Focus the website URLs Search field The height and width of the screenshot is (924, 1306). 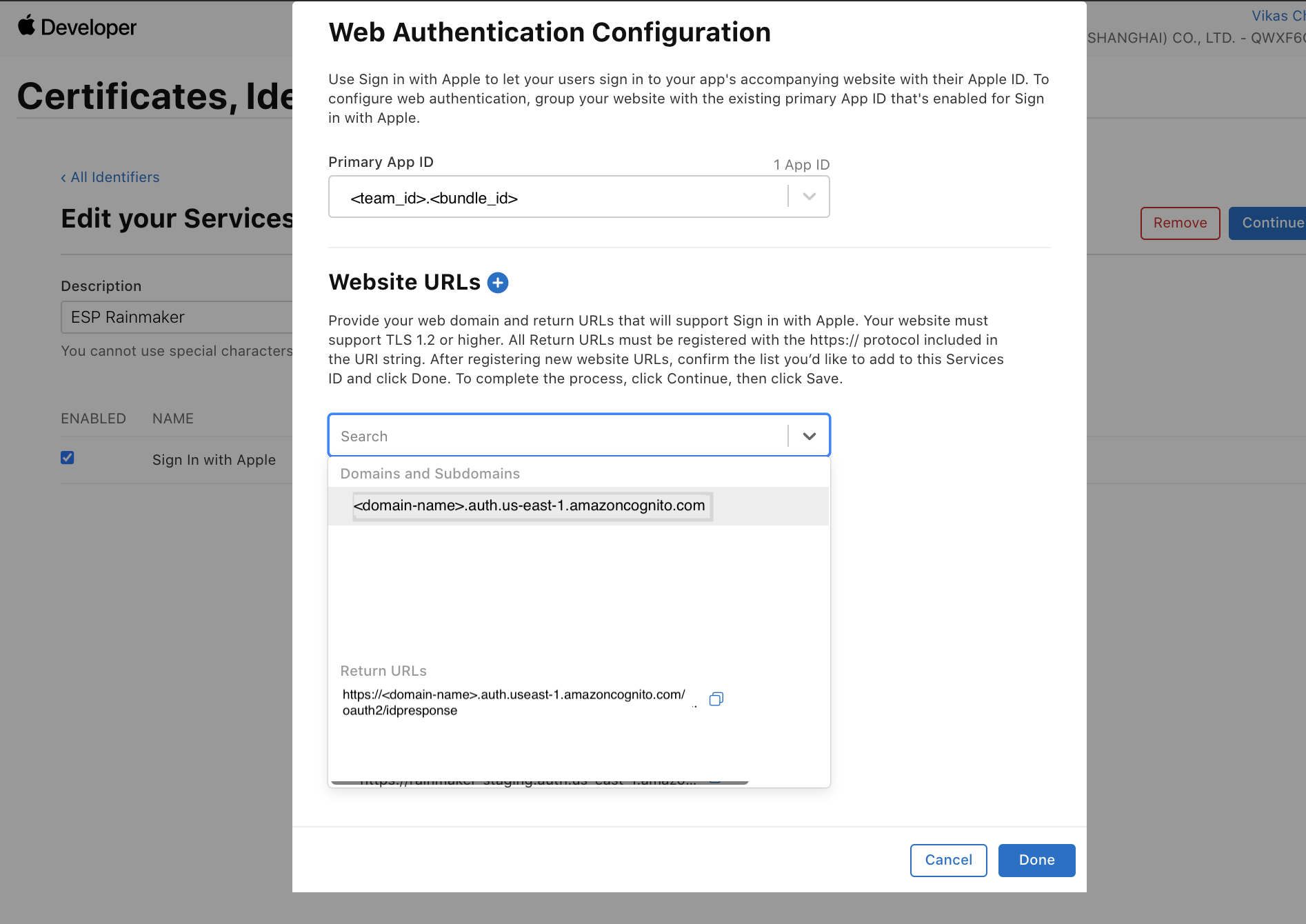[x=559, y=436]
